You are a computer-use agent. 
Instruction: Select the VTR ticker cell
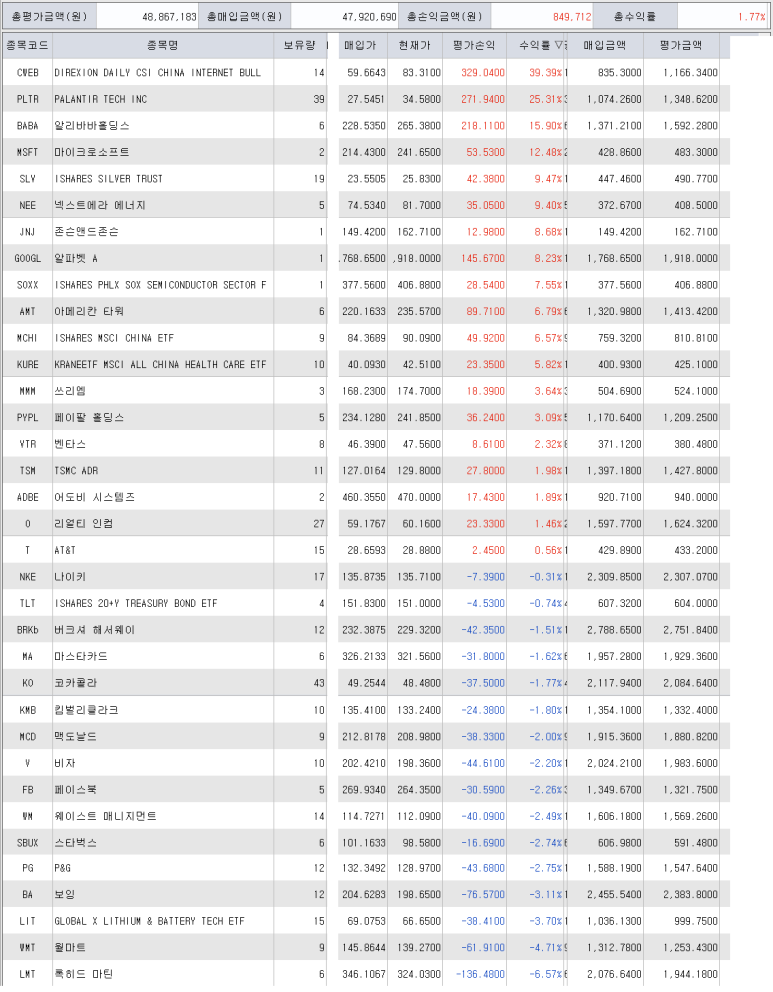tap(27, 445)
